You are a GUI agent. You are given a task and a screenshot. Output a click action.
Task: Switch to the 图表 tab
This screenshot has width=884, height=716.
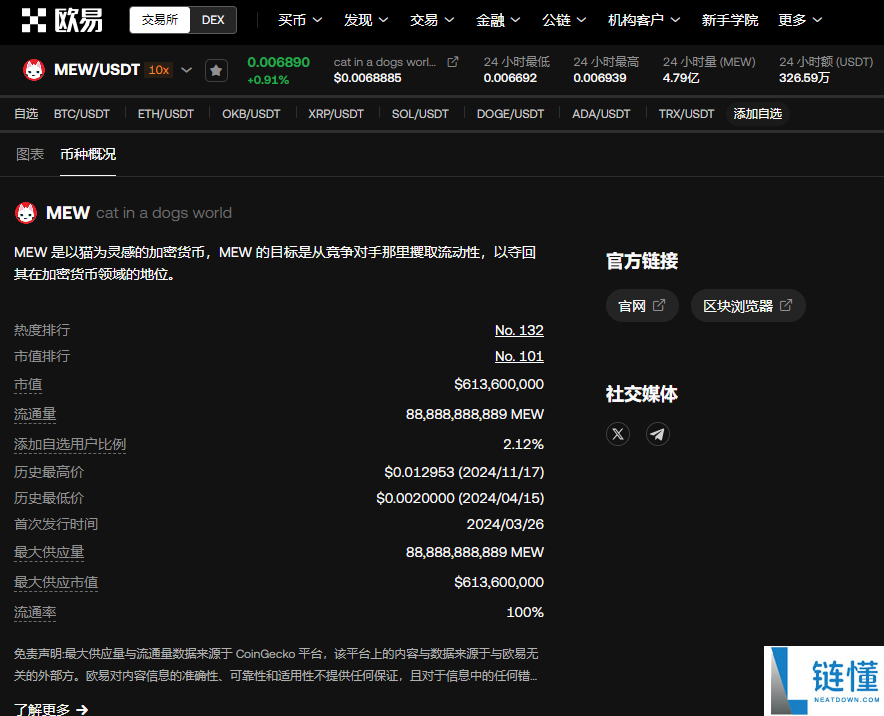click(30, 154)
